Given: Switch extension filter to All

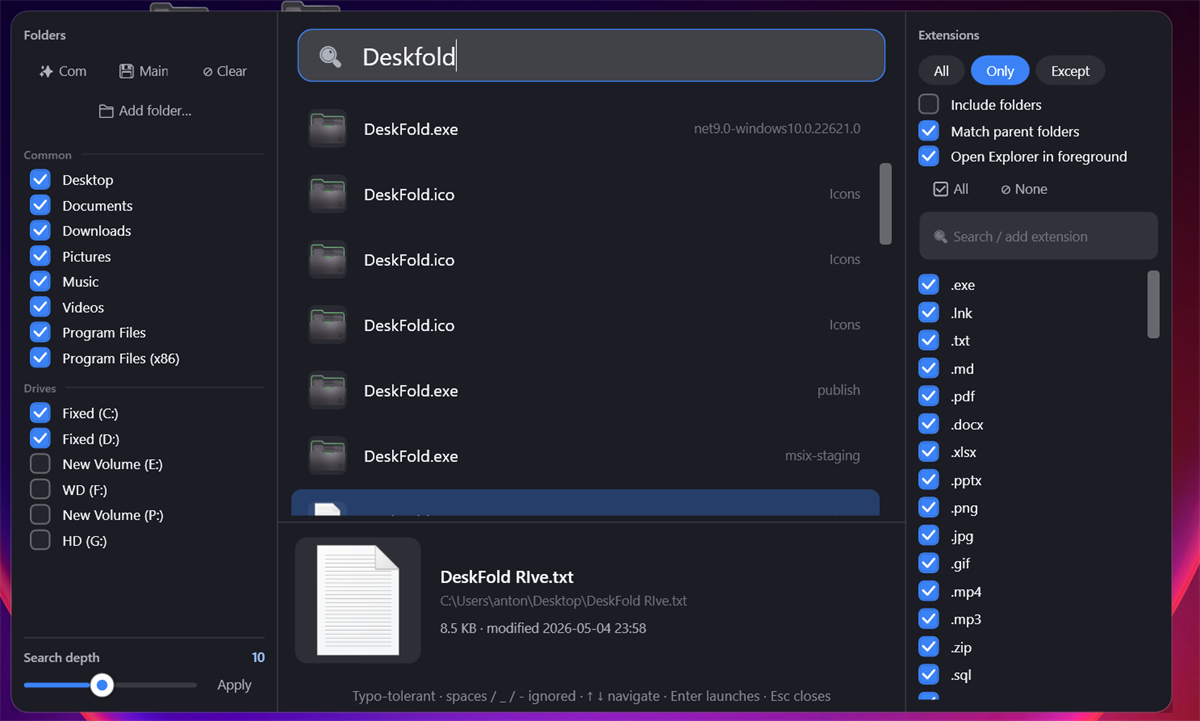Looking at the screenshot, I should (x=941, y=71).
